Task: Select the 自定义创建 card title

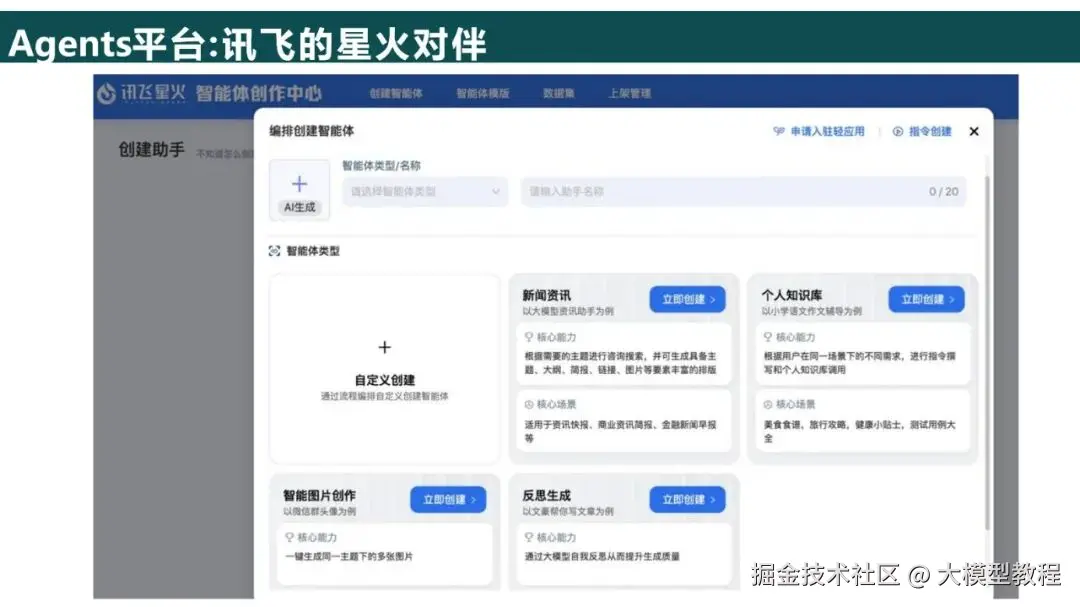Action: point(384,380)
